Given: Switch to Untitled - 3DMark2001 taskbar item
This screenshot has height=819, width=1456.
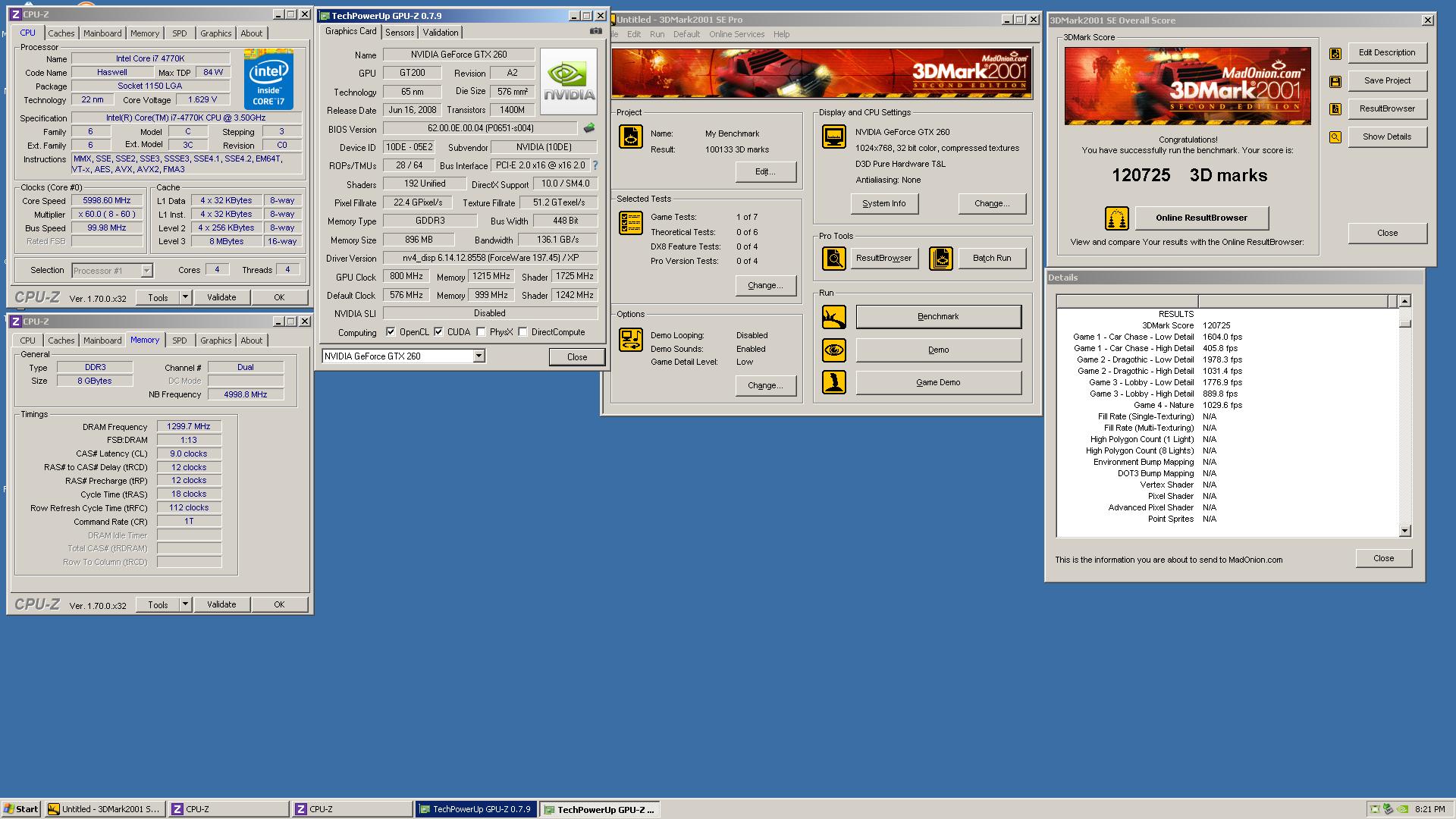Looking at the screenshot, I should pyautogui.click(x=104, y=809).
